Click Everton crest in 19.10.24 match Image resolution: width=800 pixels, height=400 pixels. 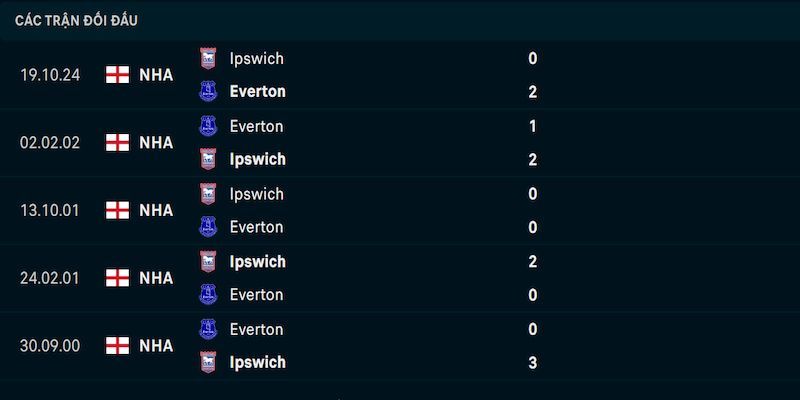coord(208,91)
